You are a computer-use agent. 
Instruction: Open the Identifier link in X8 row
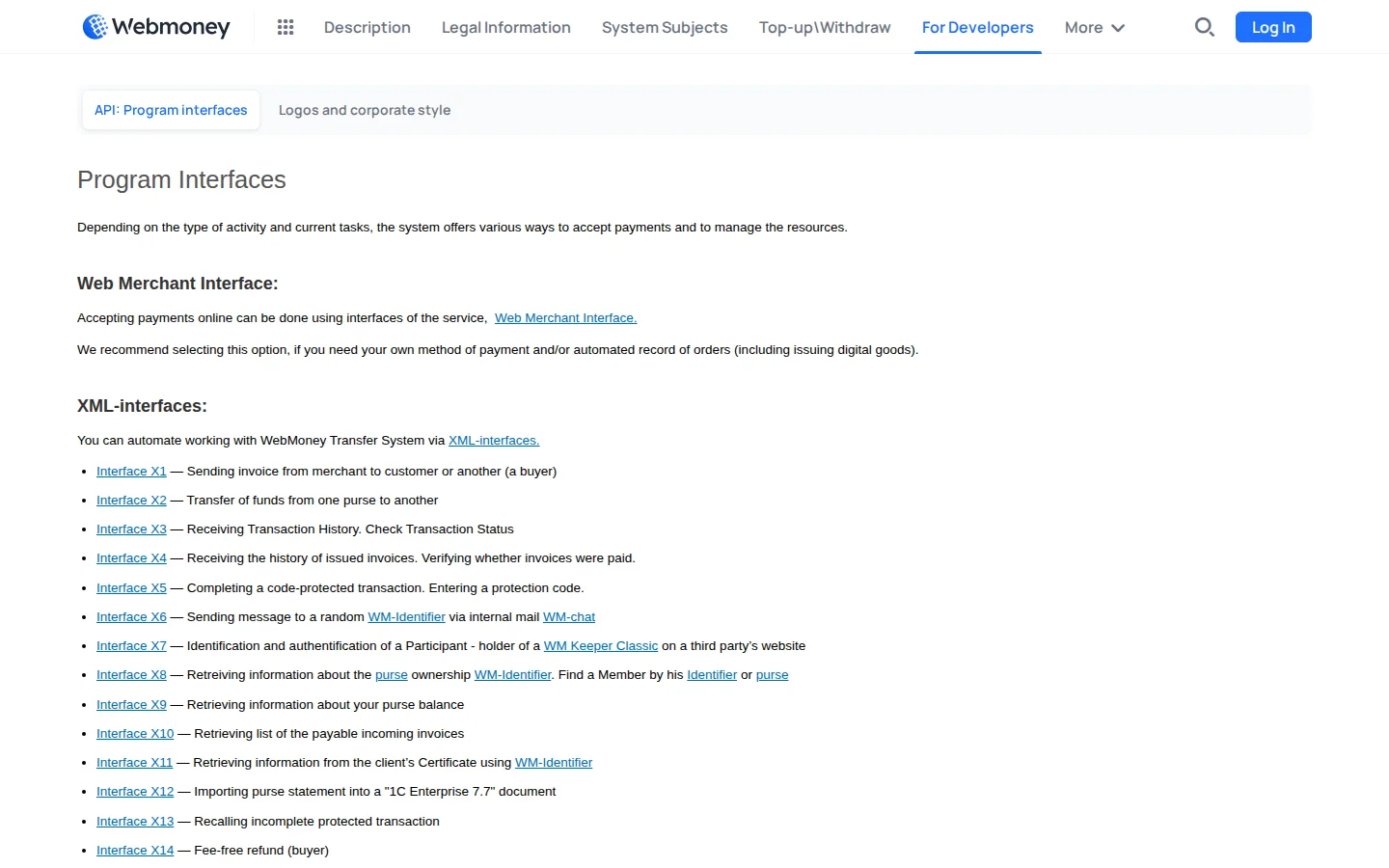point(712,675)
